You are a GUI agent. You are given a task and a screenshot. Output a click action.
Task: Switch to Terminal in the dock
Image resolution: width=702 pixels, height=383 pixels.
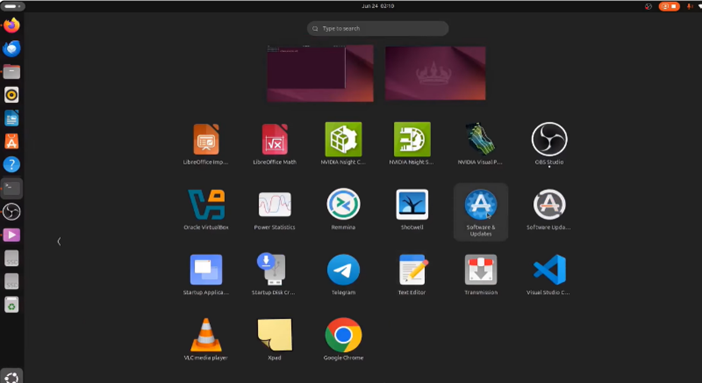coord(12,188)
